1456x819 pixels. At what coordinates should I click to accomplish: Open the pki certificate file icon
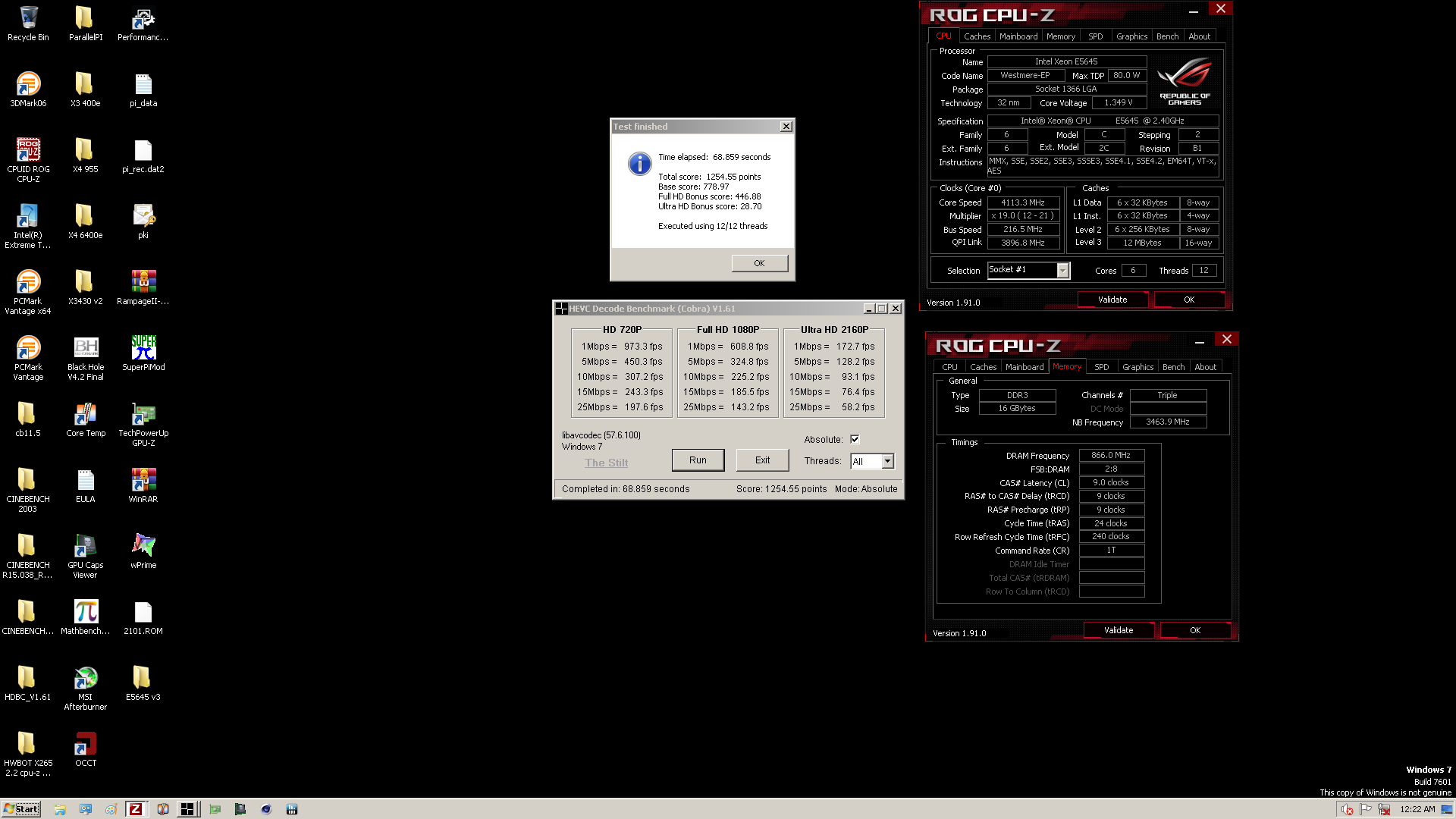coord(143,221)
